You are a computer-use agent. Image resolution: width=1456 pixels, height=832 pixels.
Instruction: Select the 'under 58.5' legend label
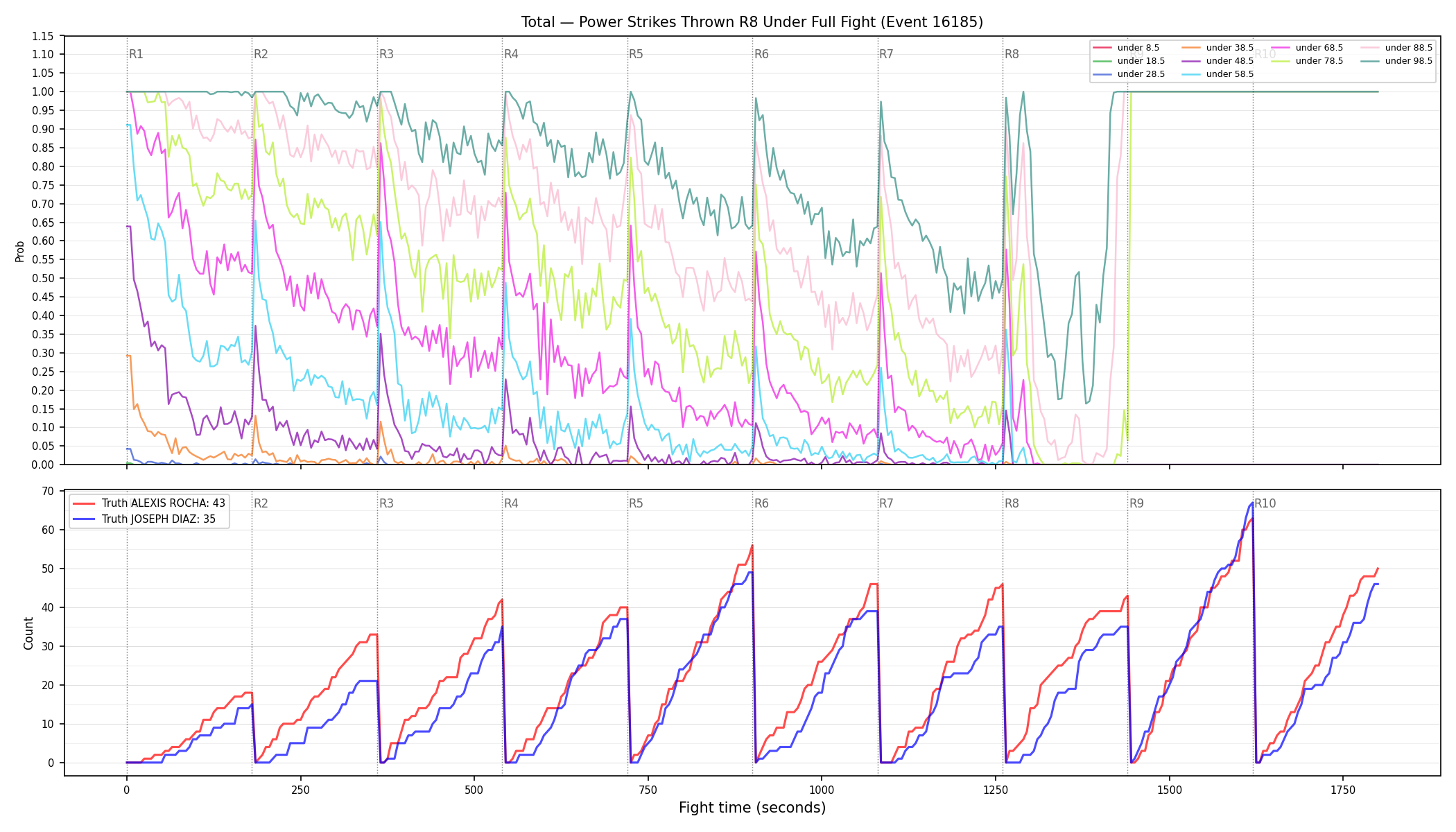click(1230, 74)
